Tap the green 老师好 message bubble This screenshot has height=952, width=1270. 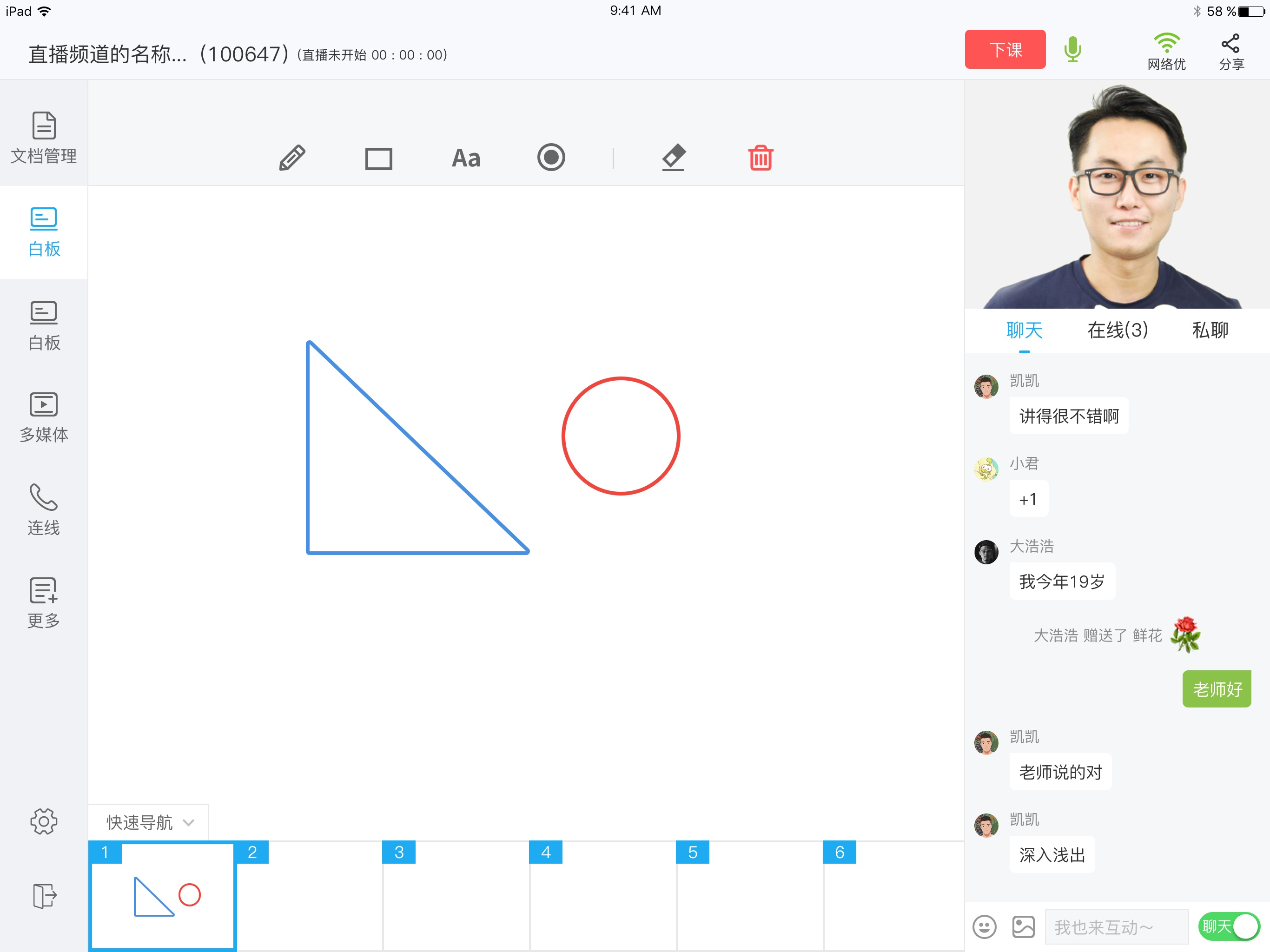coord(1217,688)
